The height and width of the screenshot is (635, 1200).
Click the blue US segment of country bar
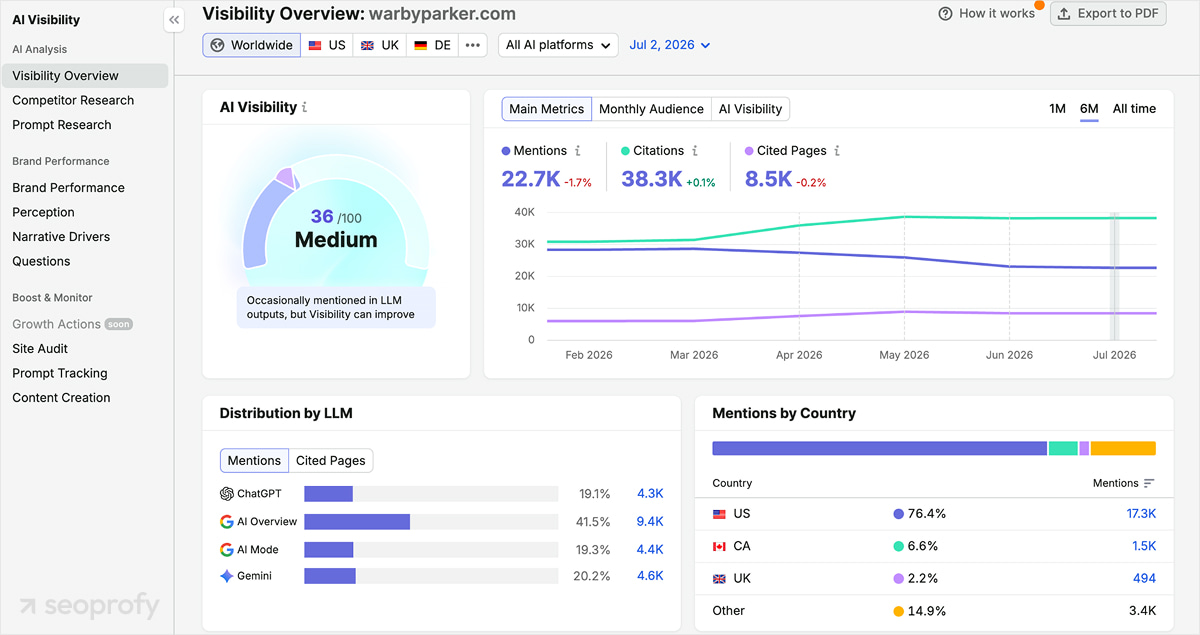click(880, 449)
